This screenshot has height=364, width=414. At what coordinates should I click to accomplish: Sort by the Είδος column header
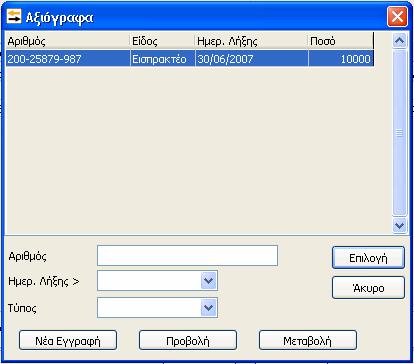[162, 41]
